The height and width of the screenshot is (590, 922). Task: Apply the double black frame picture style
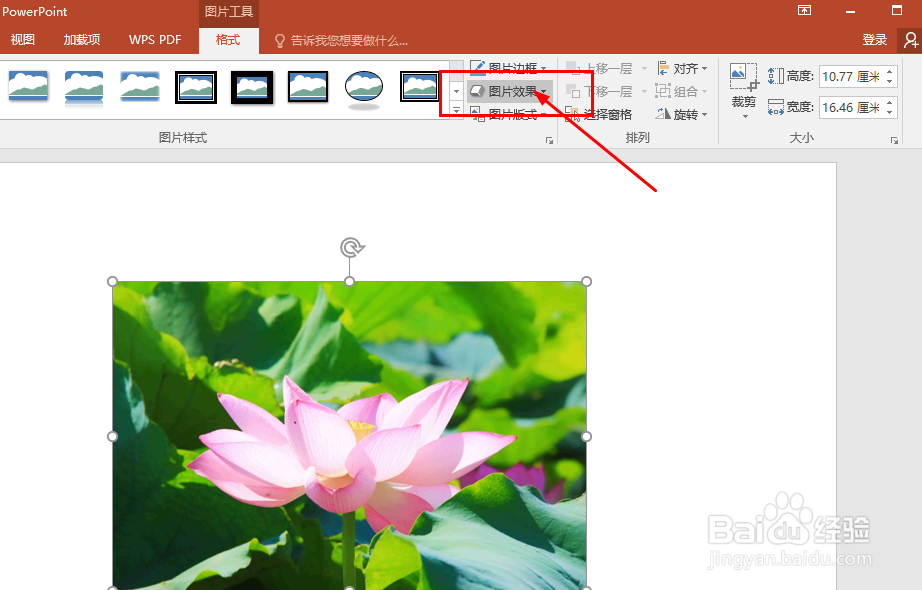click(x=196, y=88)
